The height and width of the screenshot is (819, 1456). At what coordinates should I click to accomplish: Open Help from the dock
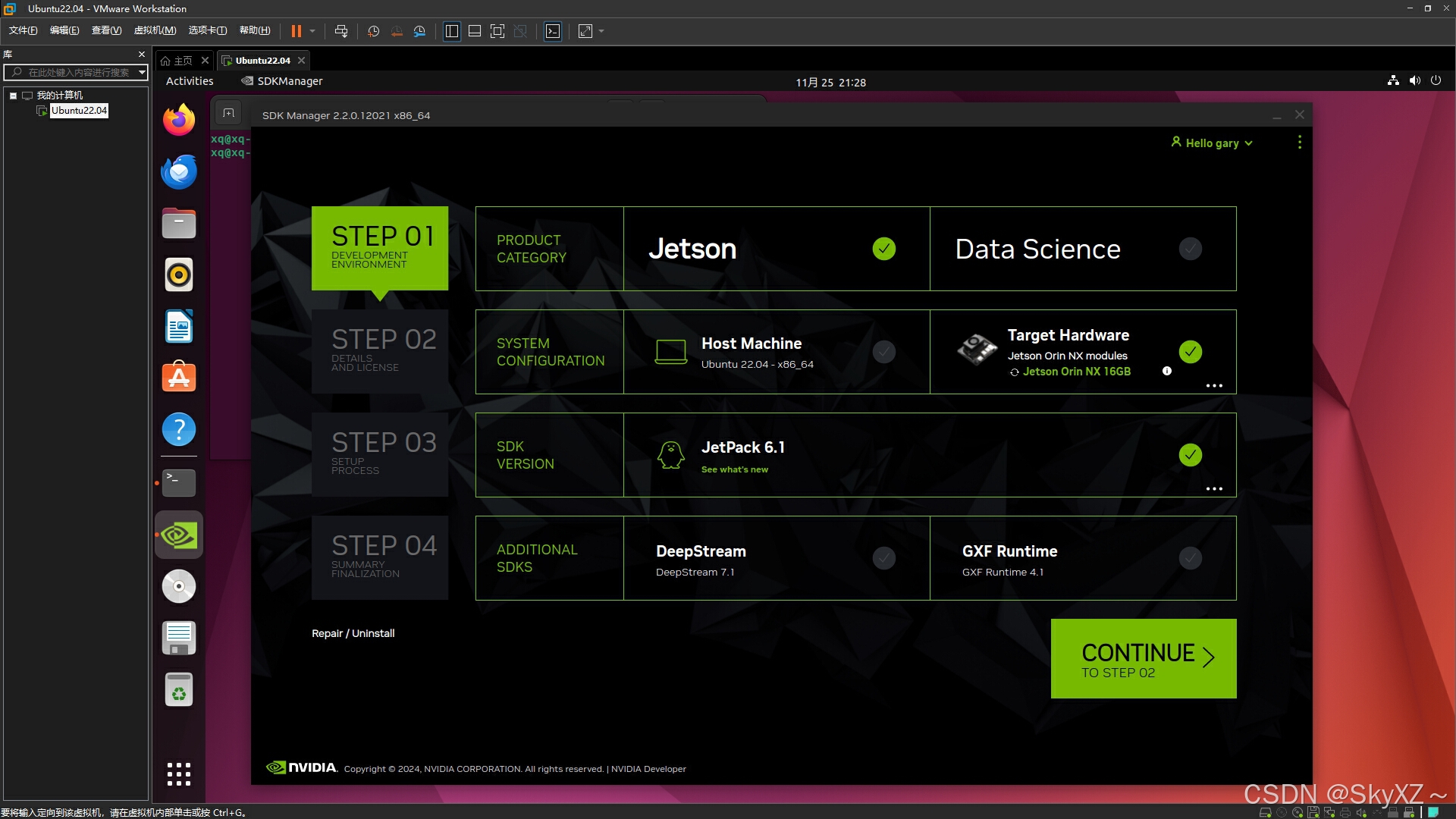(179, 429)
